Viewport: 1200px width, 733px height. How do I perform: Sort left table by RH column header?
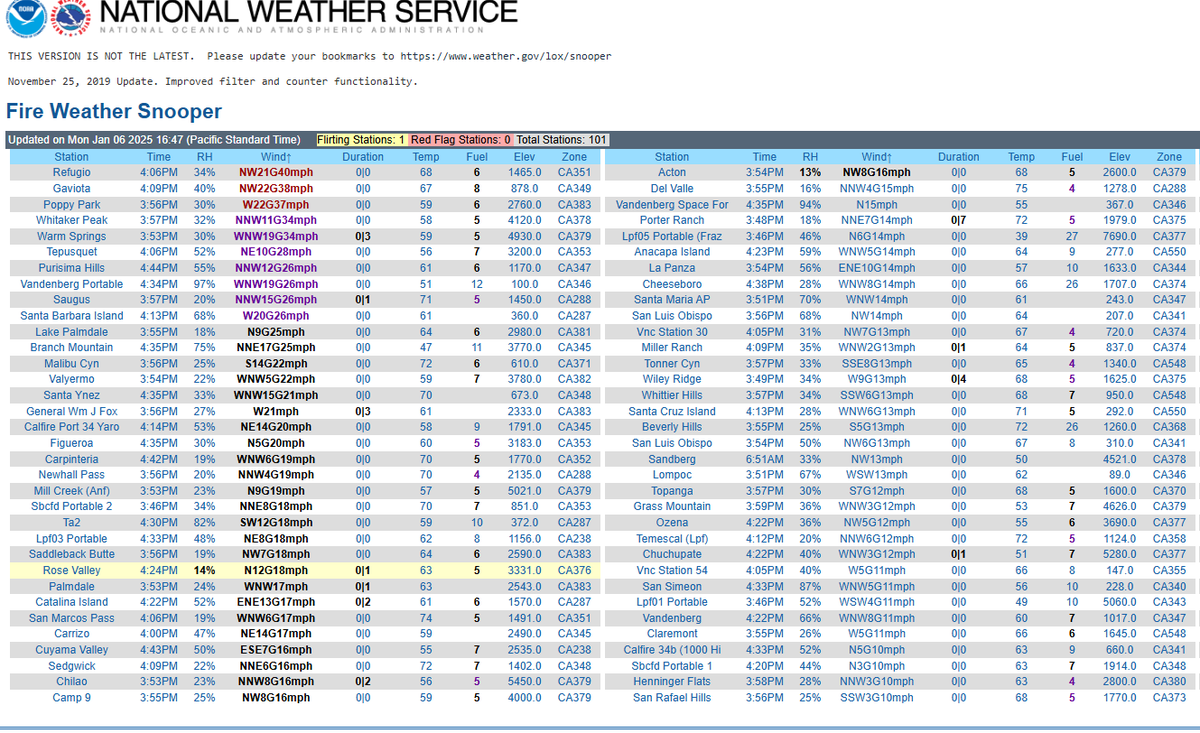[205, 157]
